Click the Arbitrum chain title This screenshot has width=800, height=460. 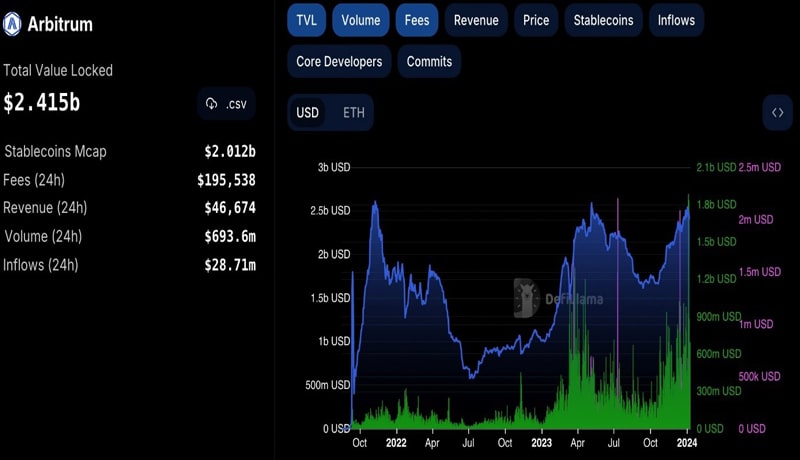[x=60, y=24]
